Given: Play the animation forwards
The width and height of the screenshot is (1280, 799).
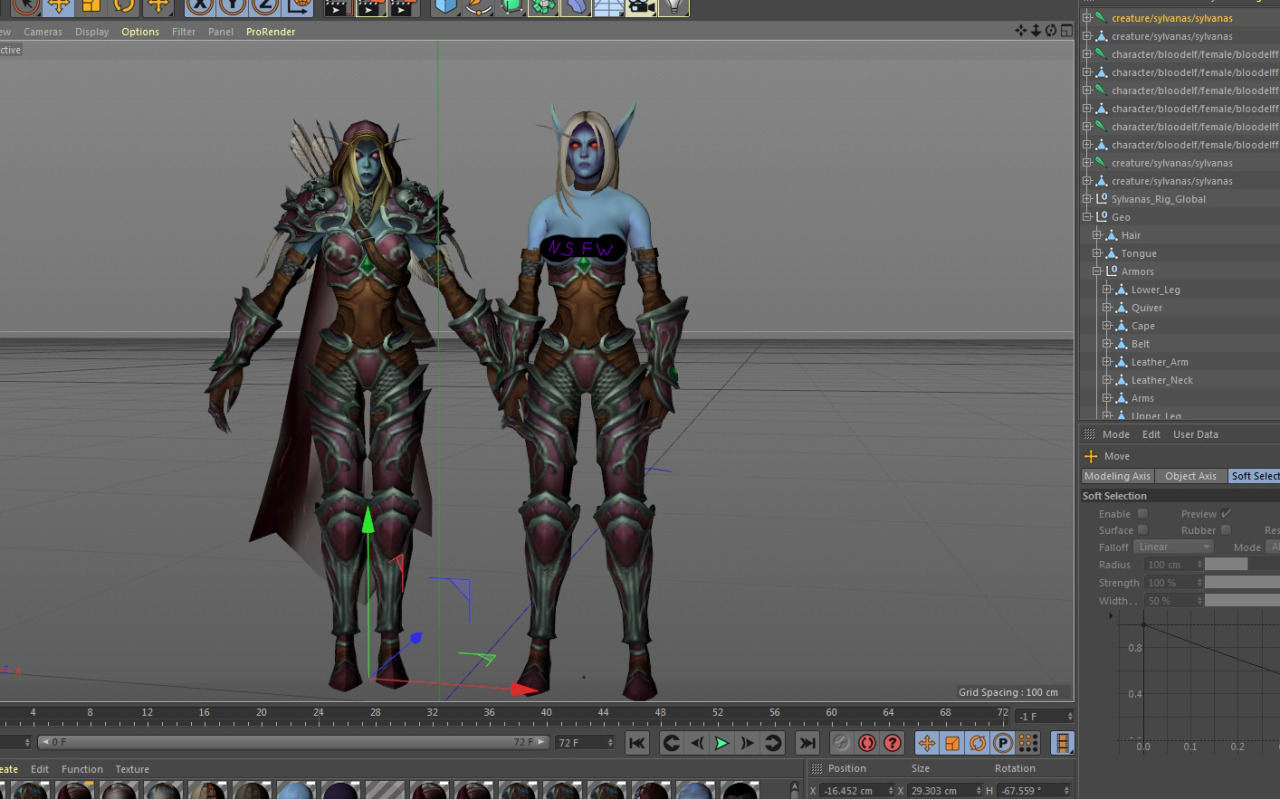Looking at the screenshot, I should coord(722,743).
